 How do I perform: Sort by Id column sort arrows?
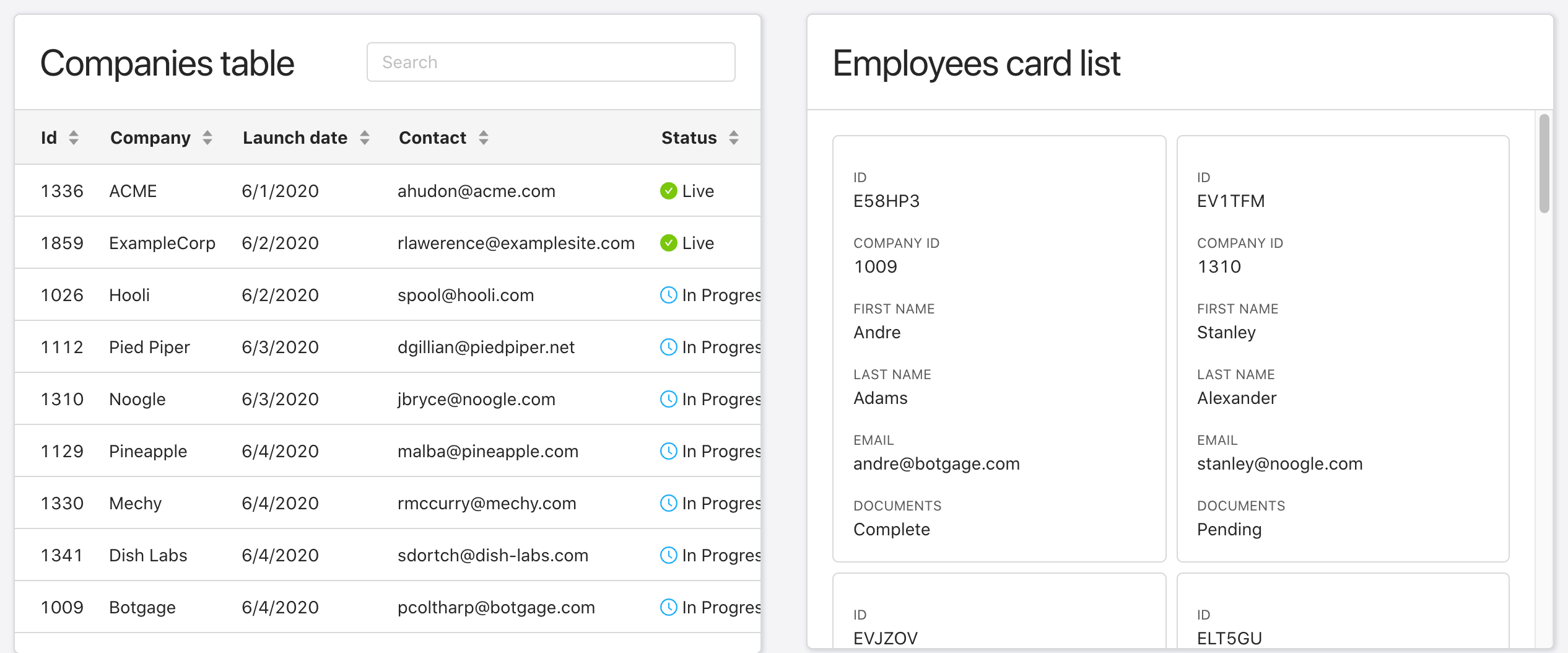pos(74,138)
